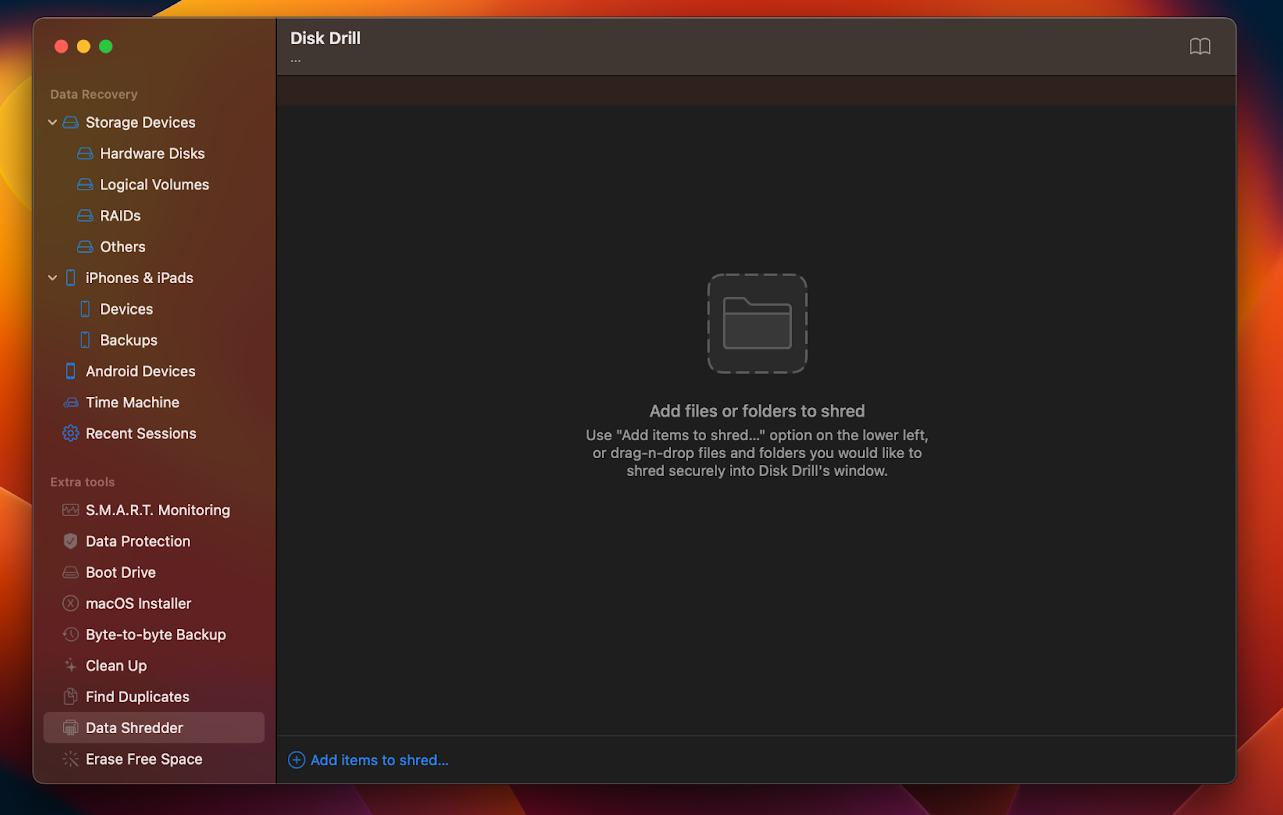
Task: Click the Clean Up sparkle icon
Action: click(70, 665)
